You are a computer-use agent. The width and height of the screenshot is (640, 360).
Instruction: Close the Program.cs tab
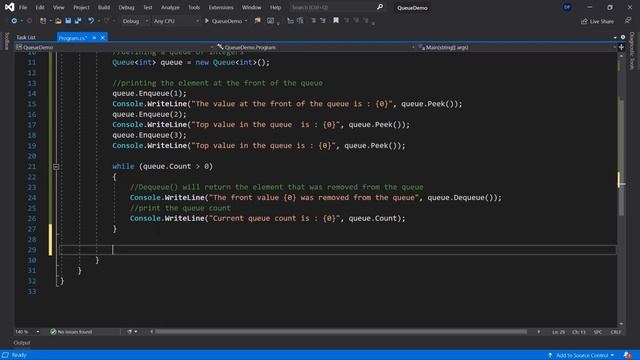(x=103, y=38)
